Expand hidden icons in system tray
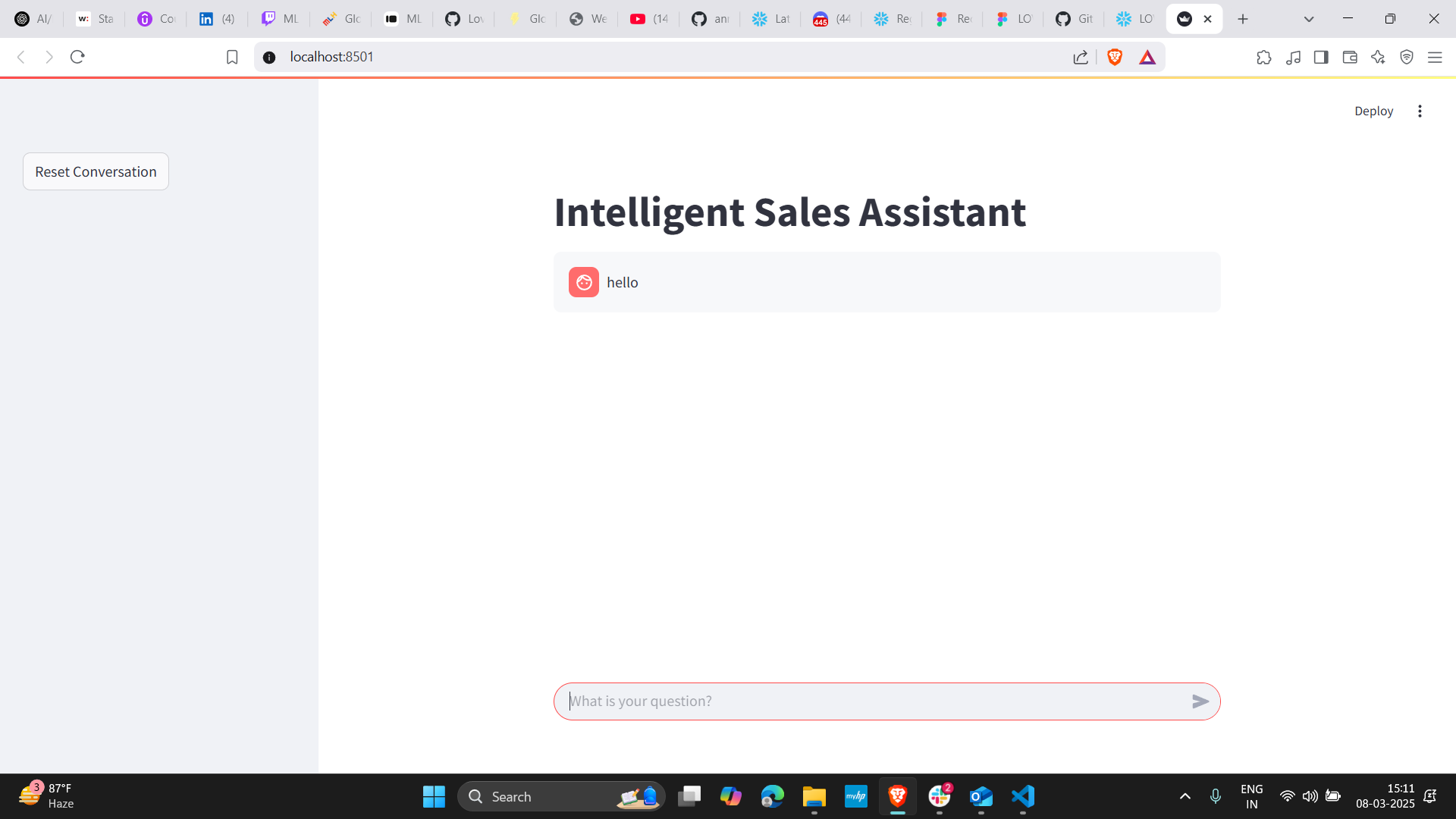The image size is (1456, 819). point(1185,796)
